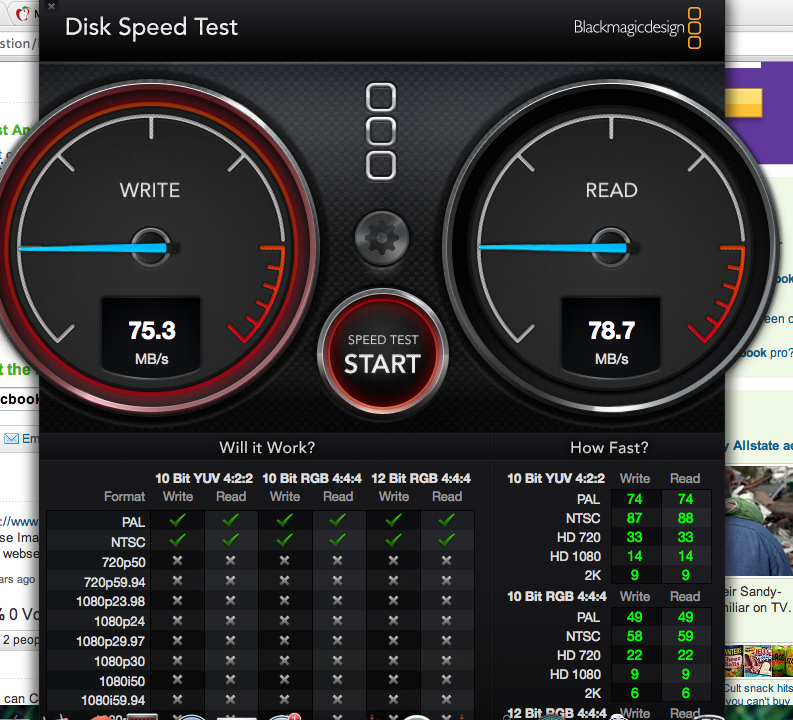Click the 1080i59.94 format row label
The width and height of the screenshot is (793, 720).
pyautogui.click(x=113, y=701)
